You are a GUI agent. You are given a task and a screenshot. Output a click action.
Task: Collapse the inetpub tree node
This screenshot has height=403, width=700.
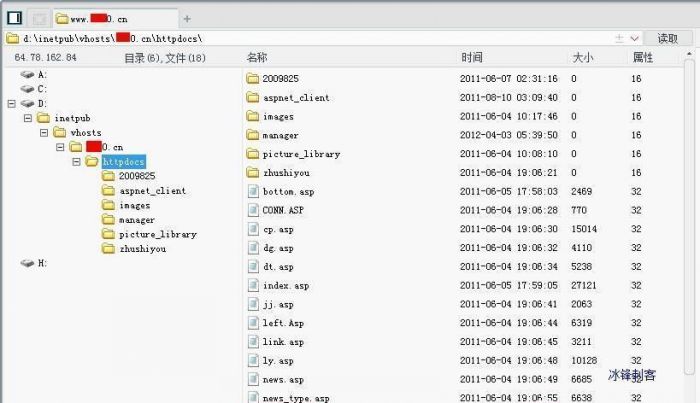click(28, 118)
